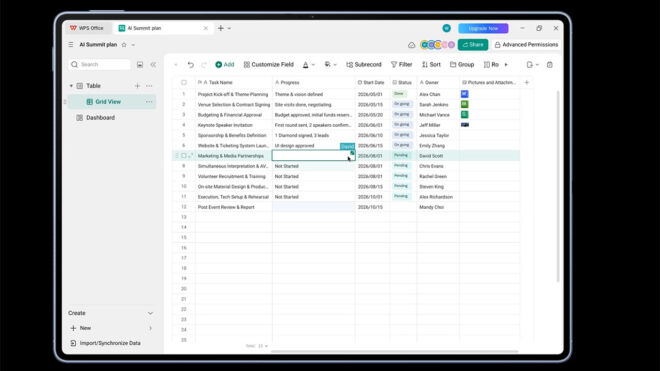
Task: Click the Done status tag in row 1
Action: tap(399, 94)
